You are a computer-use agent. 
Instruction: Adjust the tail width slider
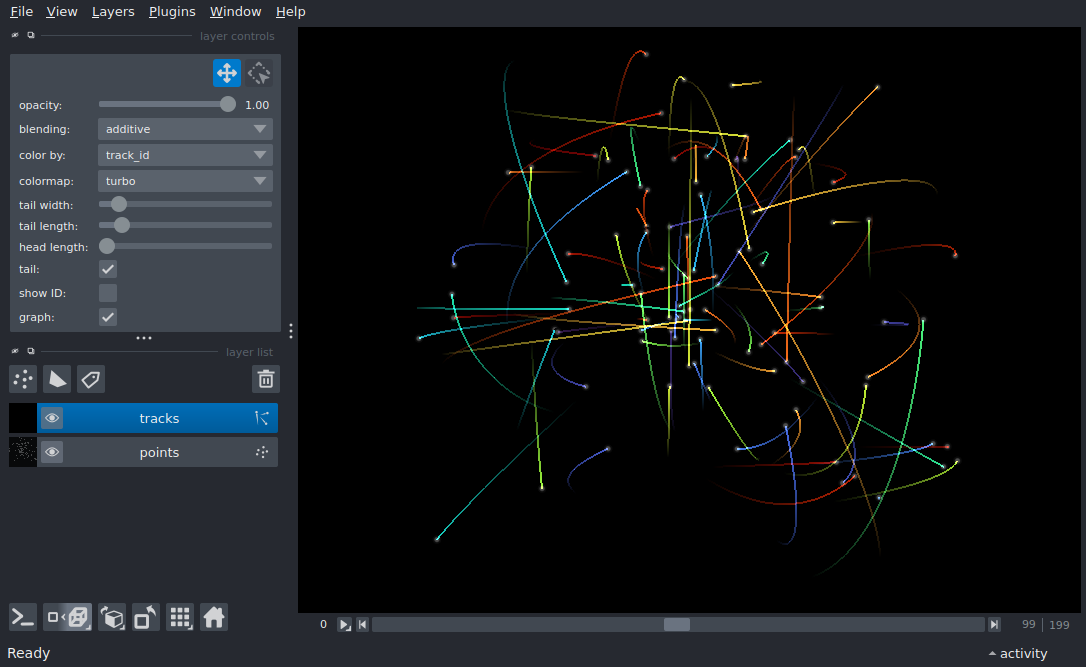point(185,204)
